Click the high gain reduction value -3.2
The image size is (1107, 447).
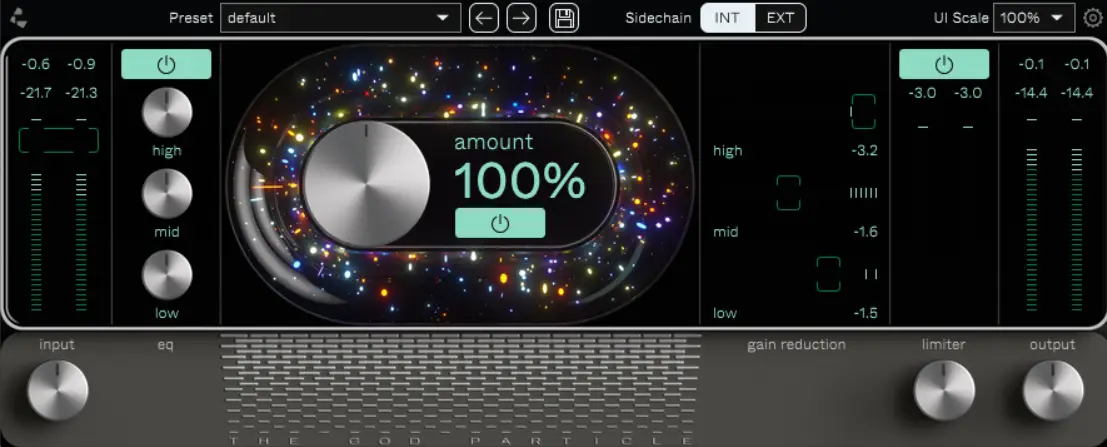pos(864,150)
